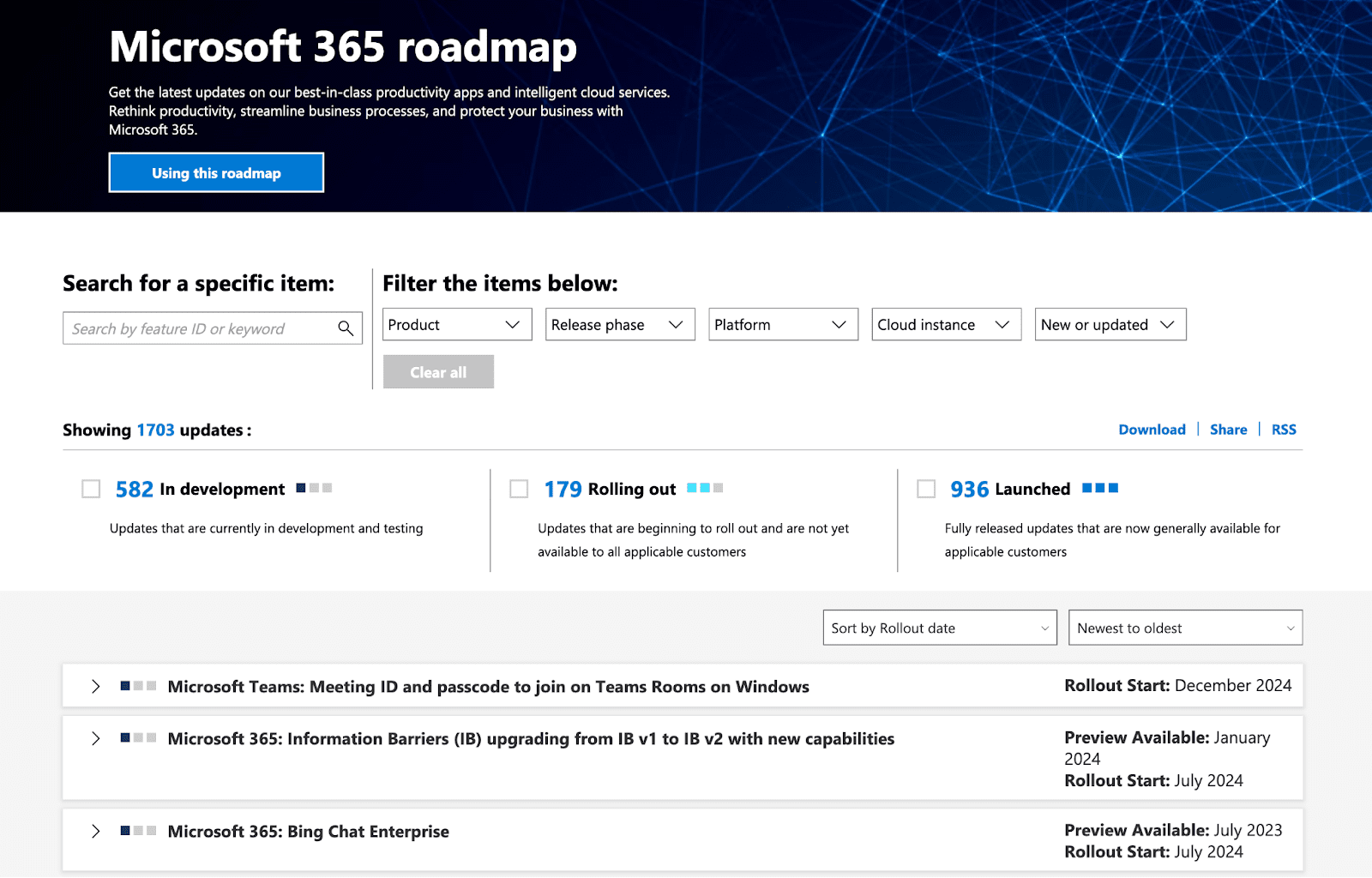Click the In development status indicator squares
Image resolution: width=1372 pixels, height=878 pixels.
[314, 488]
